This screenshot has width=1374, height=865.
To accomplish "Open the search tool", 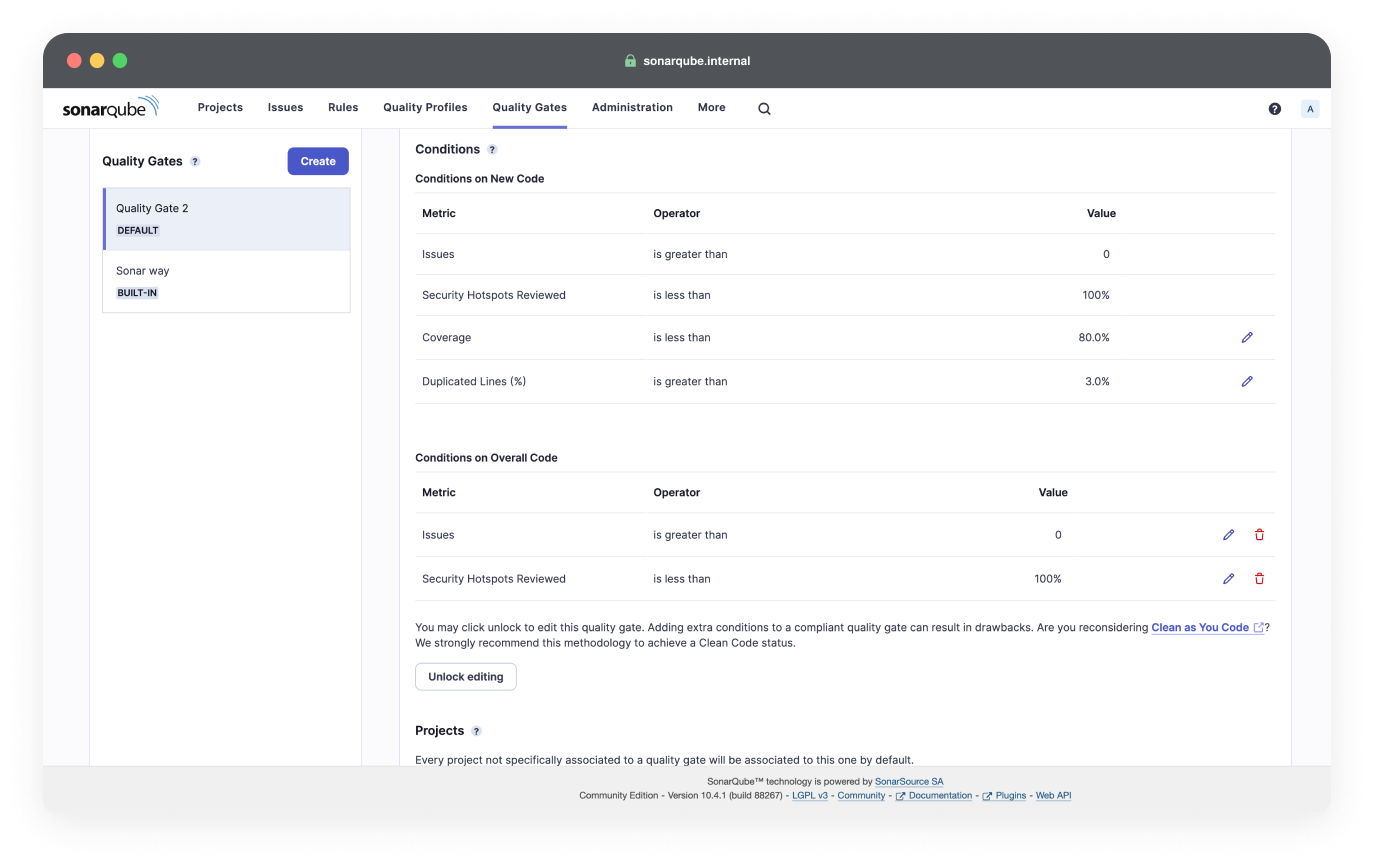I will point(764,108).
